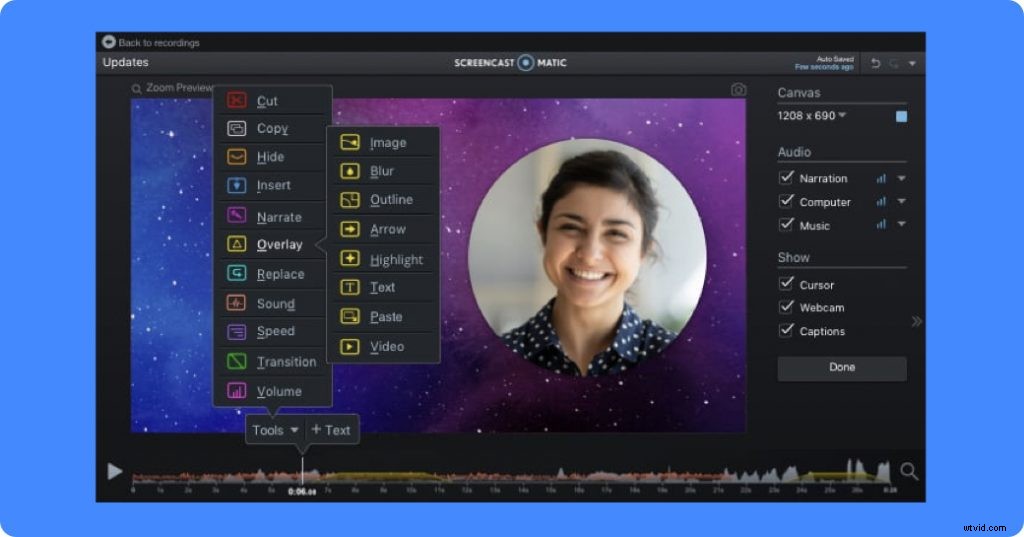Take a snapshot with the camera icon
This screenshot has height=537, width=1024.
pyautogui.click(x=738, y=90)
